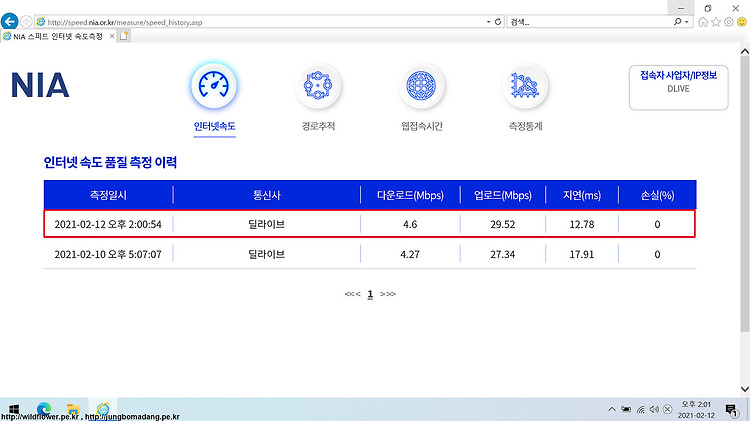This screenshot has height=421, width=750.
Task: Click upload value 29.52
Action: click(x=503, y=224)
